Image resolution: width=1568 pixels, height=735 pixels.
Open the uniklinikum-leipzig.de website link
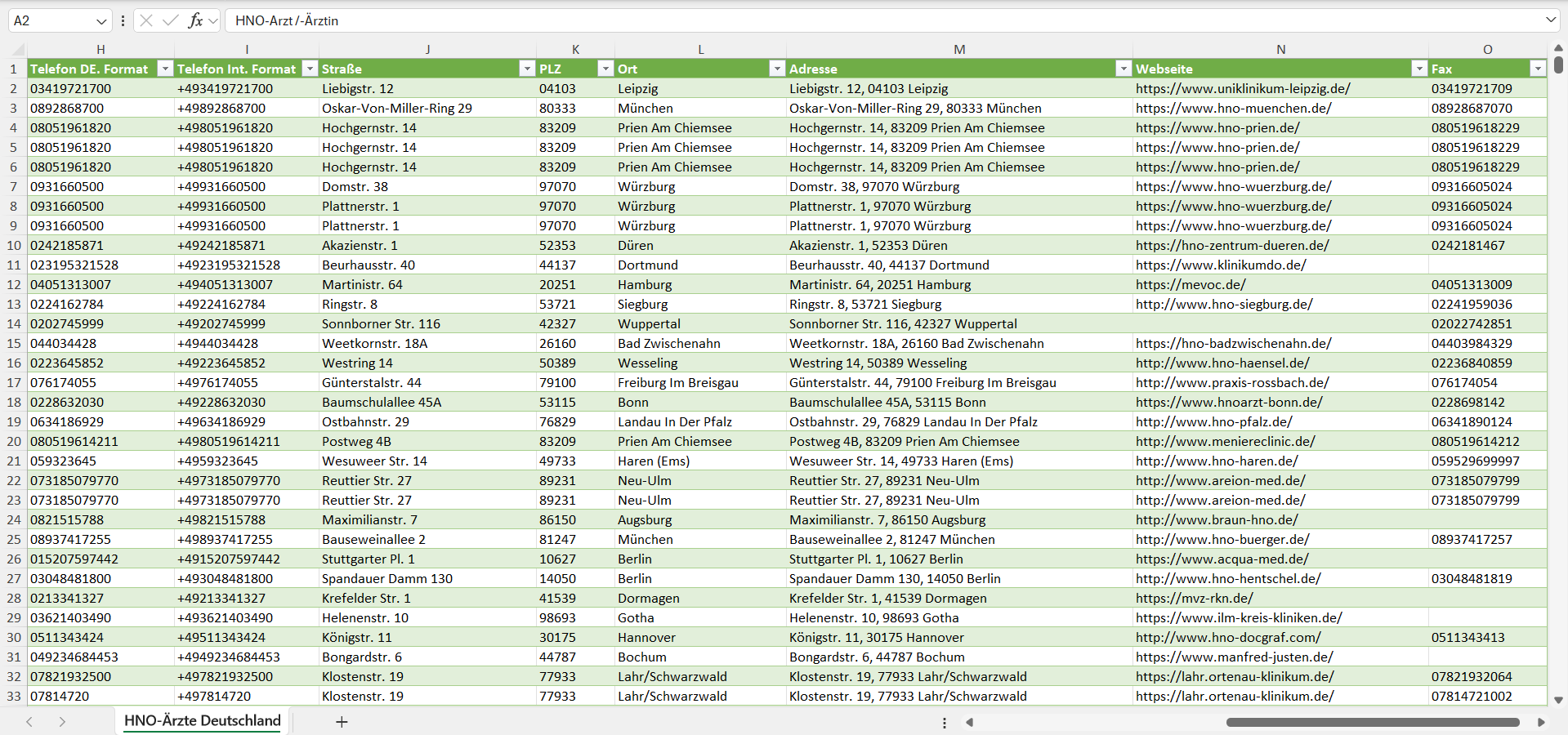[1242, 88]
